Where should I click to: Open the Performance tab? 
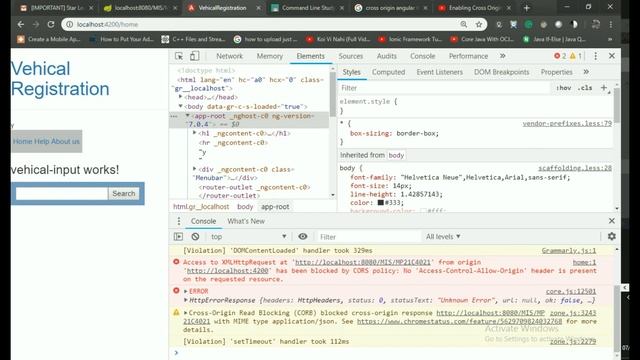[x=468, y=56]
